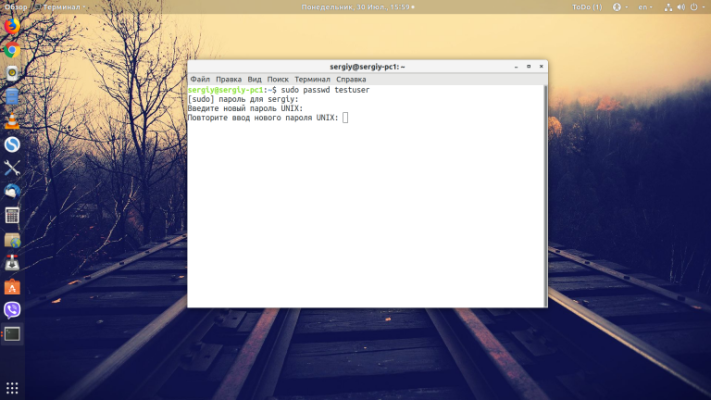Open the Справка menu
The height and width of the screenshot is (400, 711).
[x=351, y=79]
